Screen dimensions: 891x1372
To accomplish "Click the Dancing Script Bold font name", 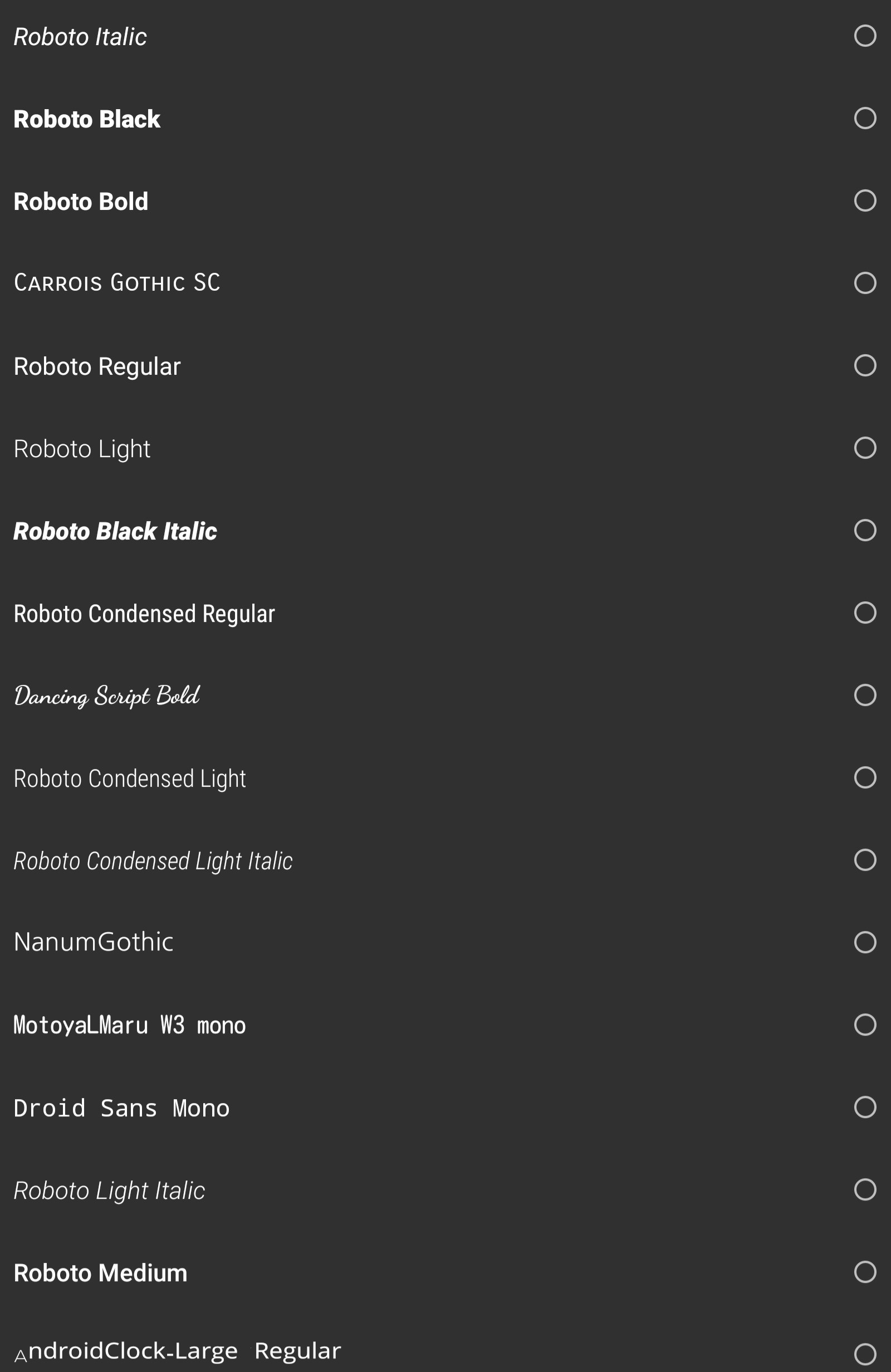I will tap(107, 696).
